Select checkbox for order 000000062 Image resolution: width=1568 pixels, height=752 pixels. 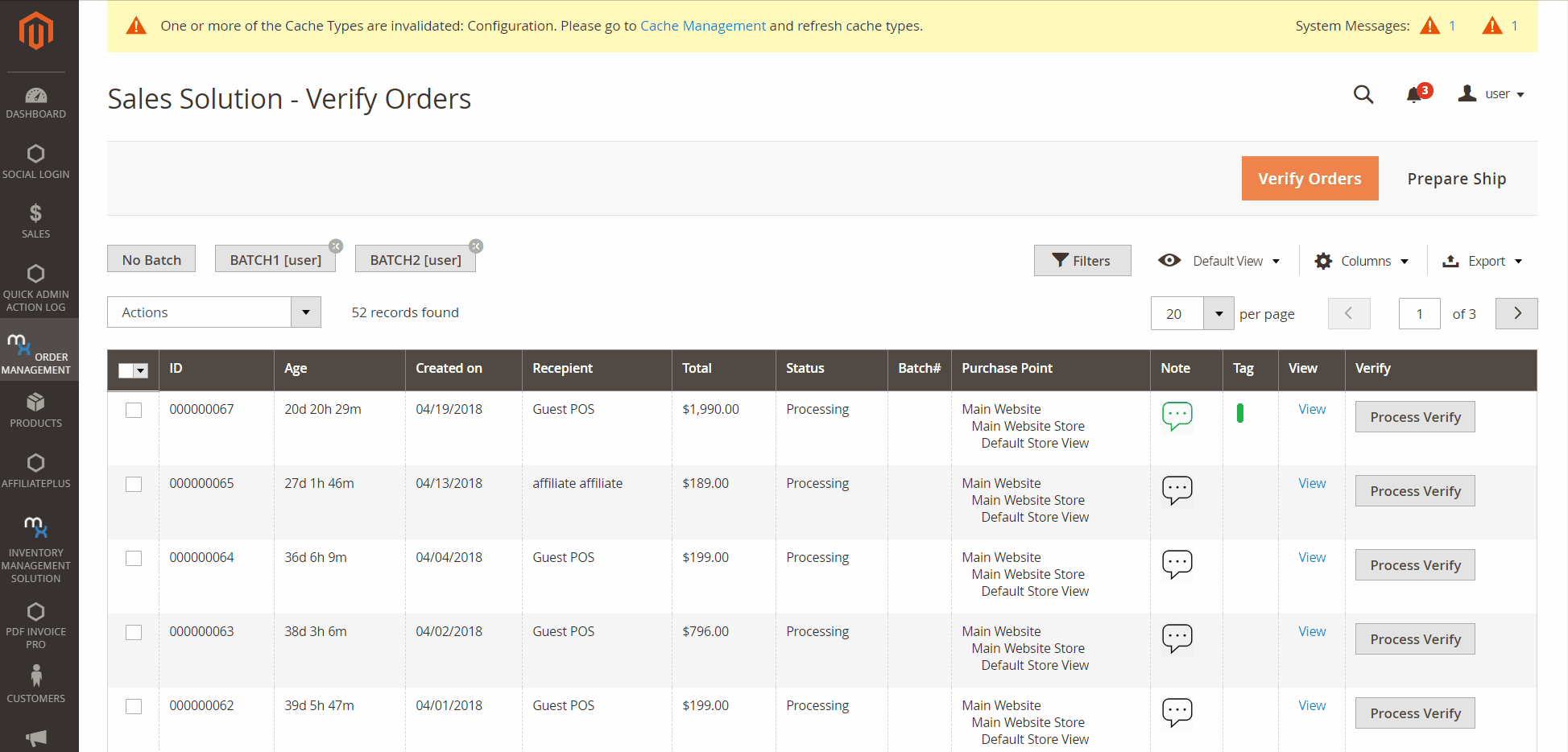coord(134,706)
